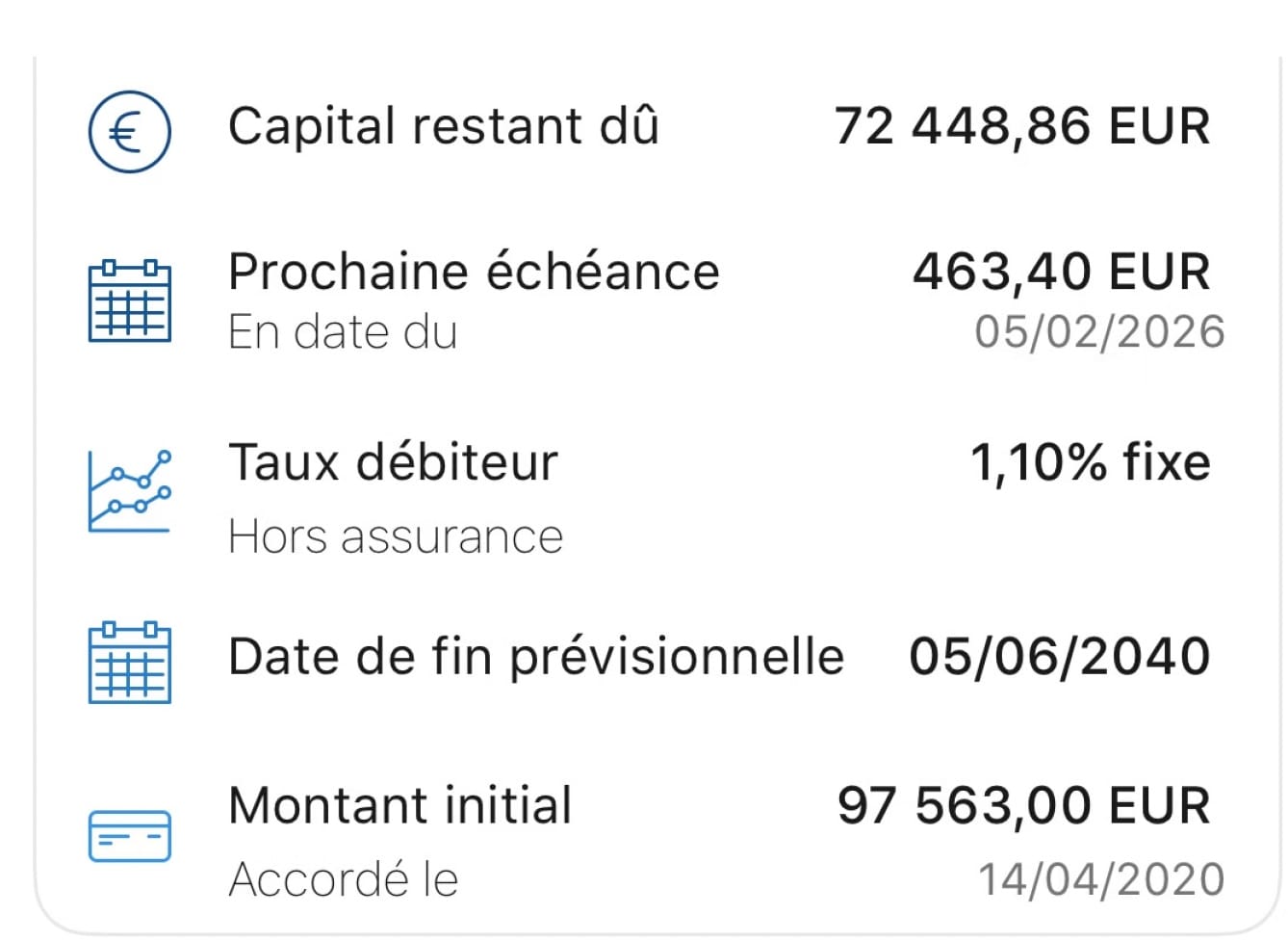Select the Taux débiteur label
1288x940 pixels.
(393, 462)
